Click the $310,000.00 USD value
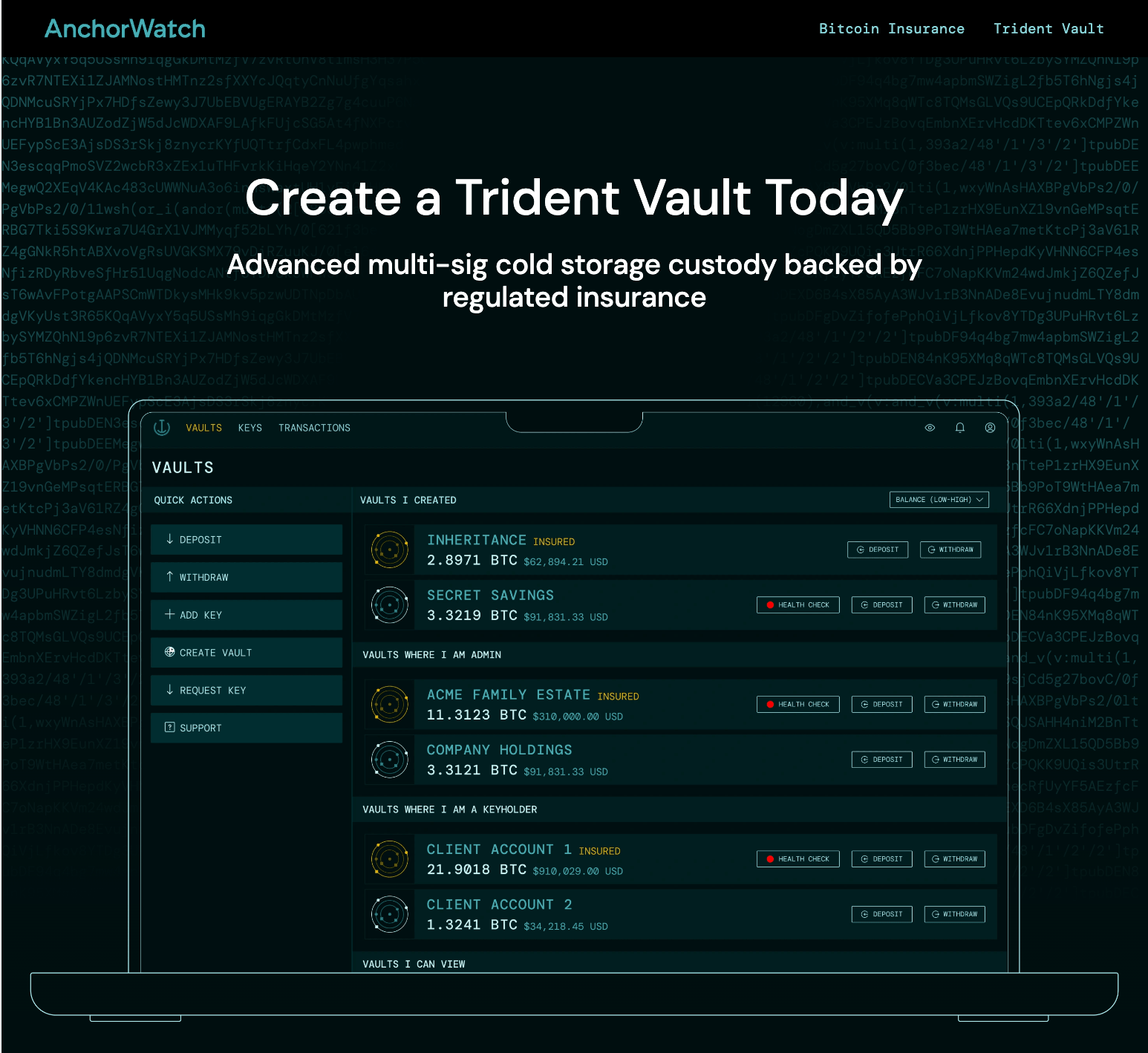 pyautogui.click(x=578, y=717)
